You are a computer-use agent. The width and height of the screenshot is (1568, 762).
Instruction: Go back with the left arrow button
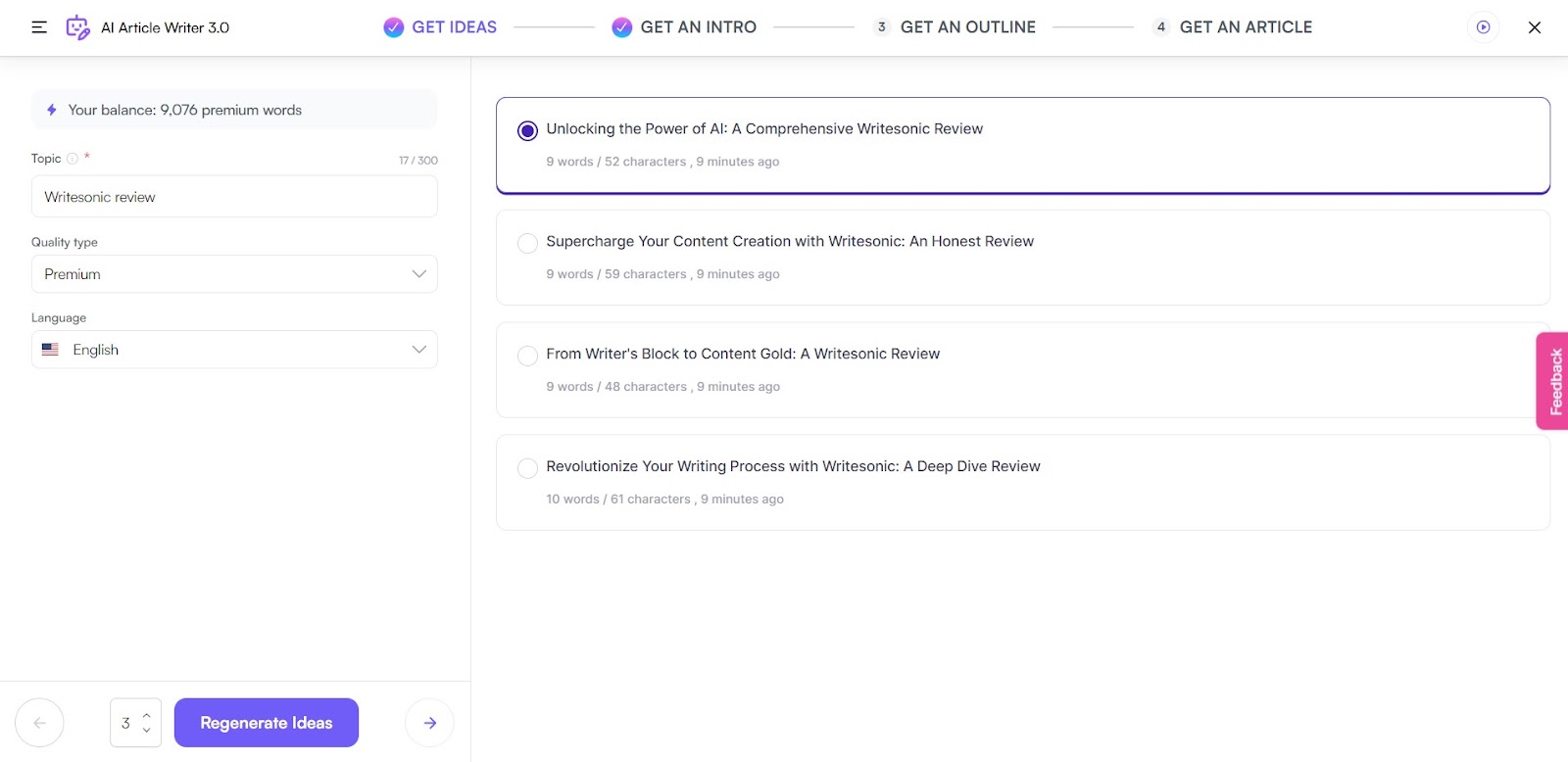40,723
